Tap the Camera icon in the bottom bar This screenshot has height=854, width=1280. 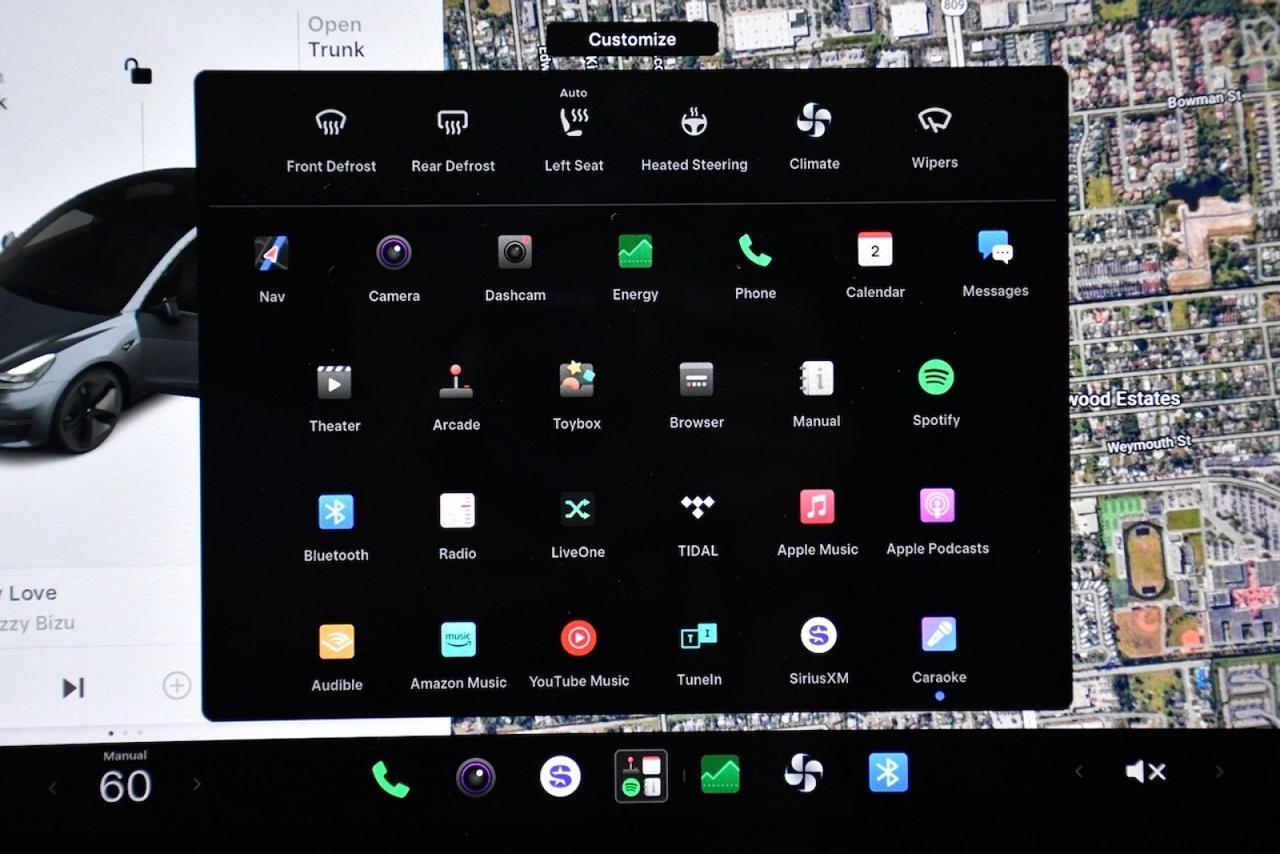pyautogui.click(x=475, y=777)
